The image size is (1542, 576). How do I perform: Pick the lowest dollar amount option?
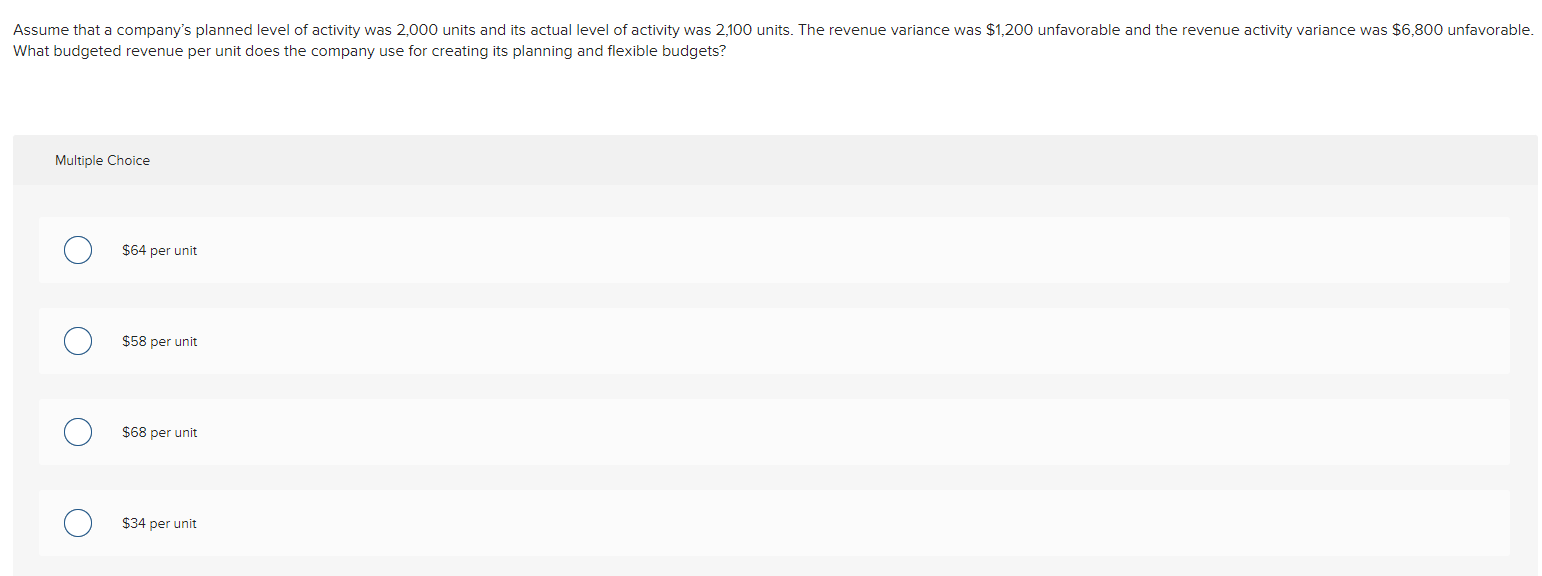(x=159, y=523)
